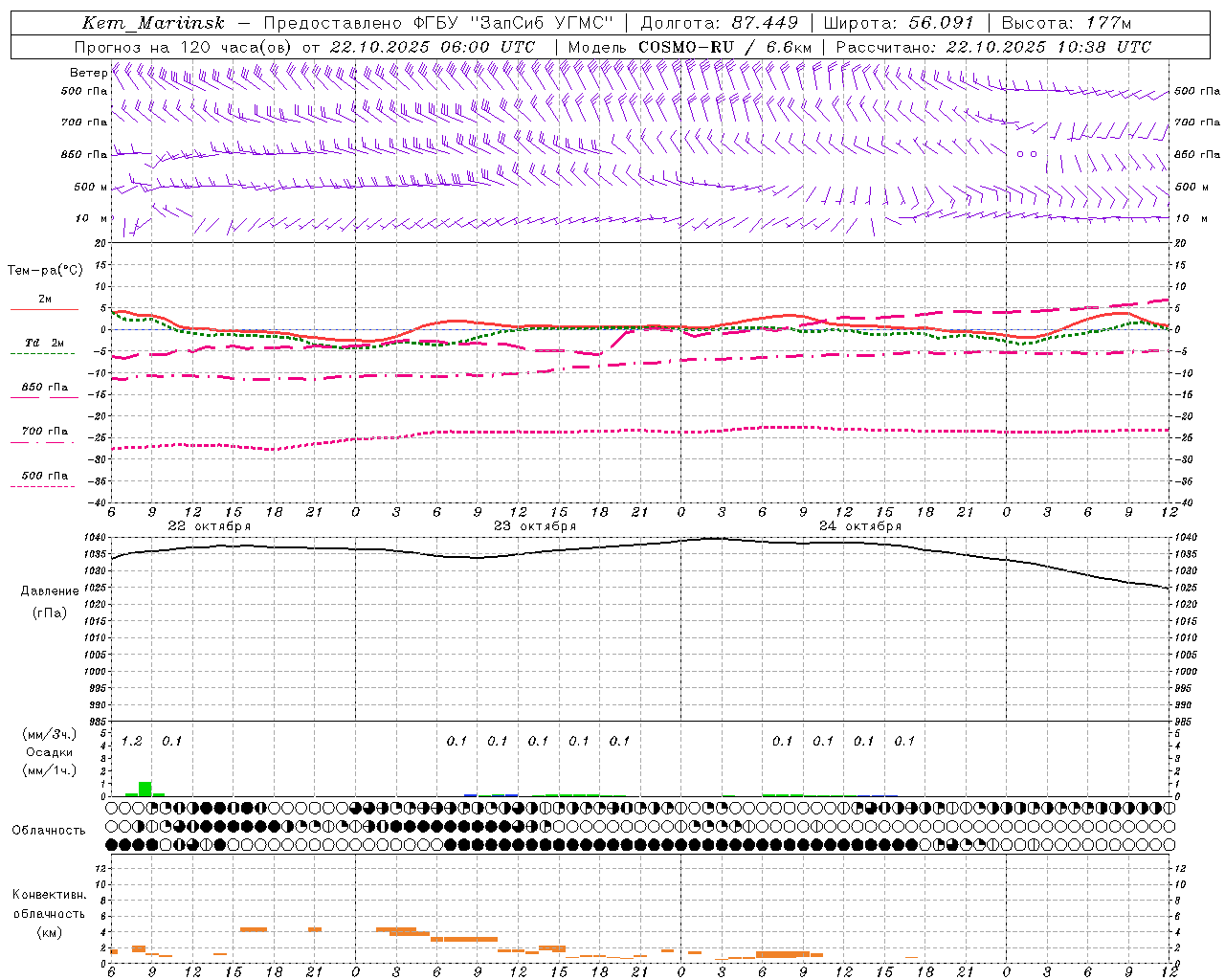Click the Модель COSMO-RU / 6.6км label
The width and height of the screenshot is (1225, 980).
[x=690, y=47]
